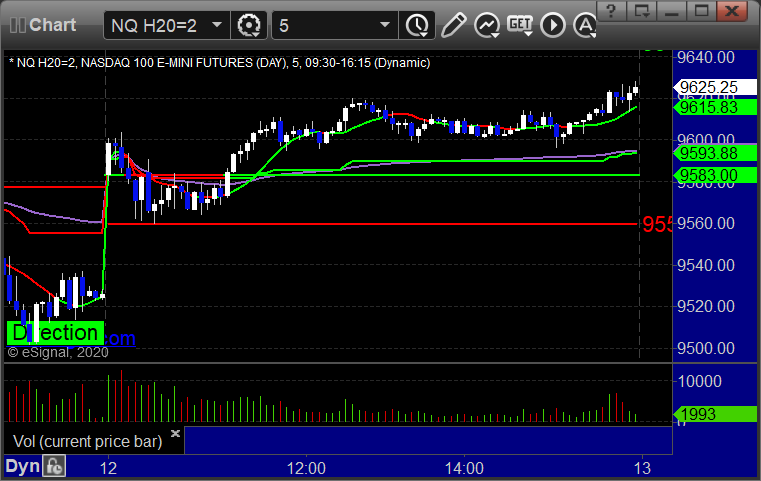Click the pop-out window icon

coord(642,11)
